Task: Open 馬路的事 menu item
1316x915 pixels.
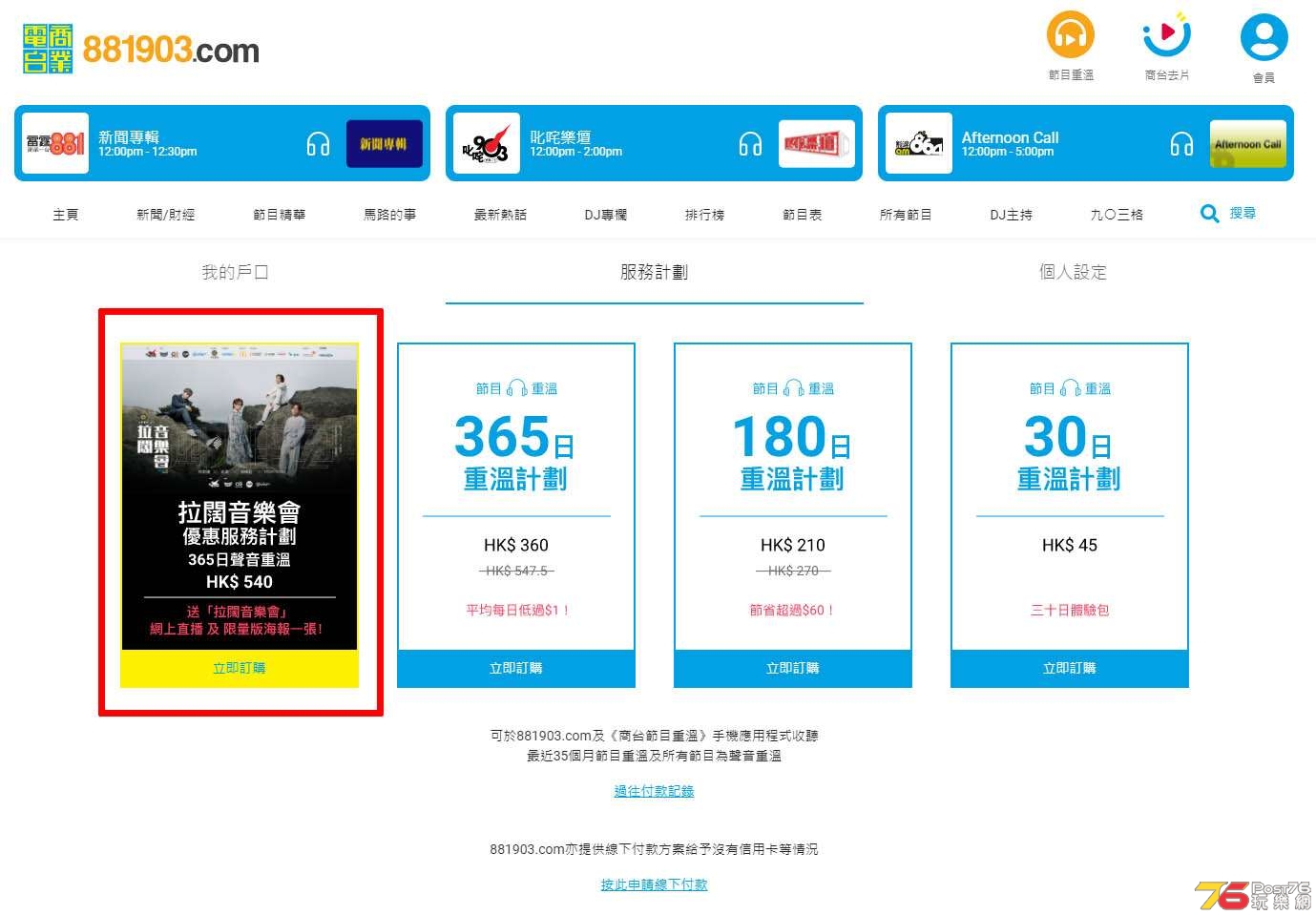Action: [x=389, y=215]
